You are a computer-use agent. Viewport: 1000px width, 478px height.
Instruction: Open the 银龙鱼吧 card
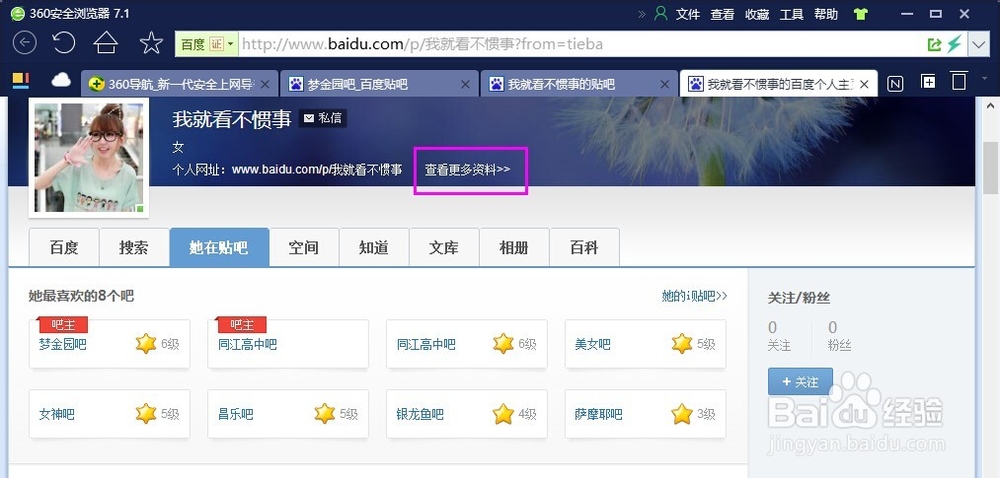tap(467, 414)
